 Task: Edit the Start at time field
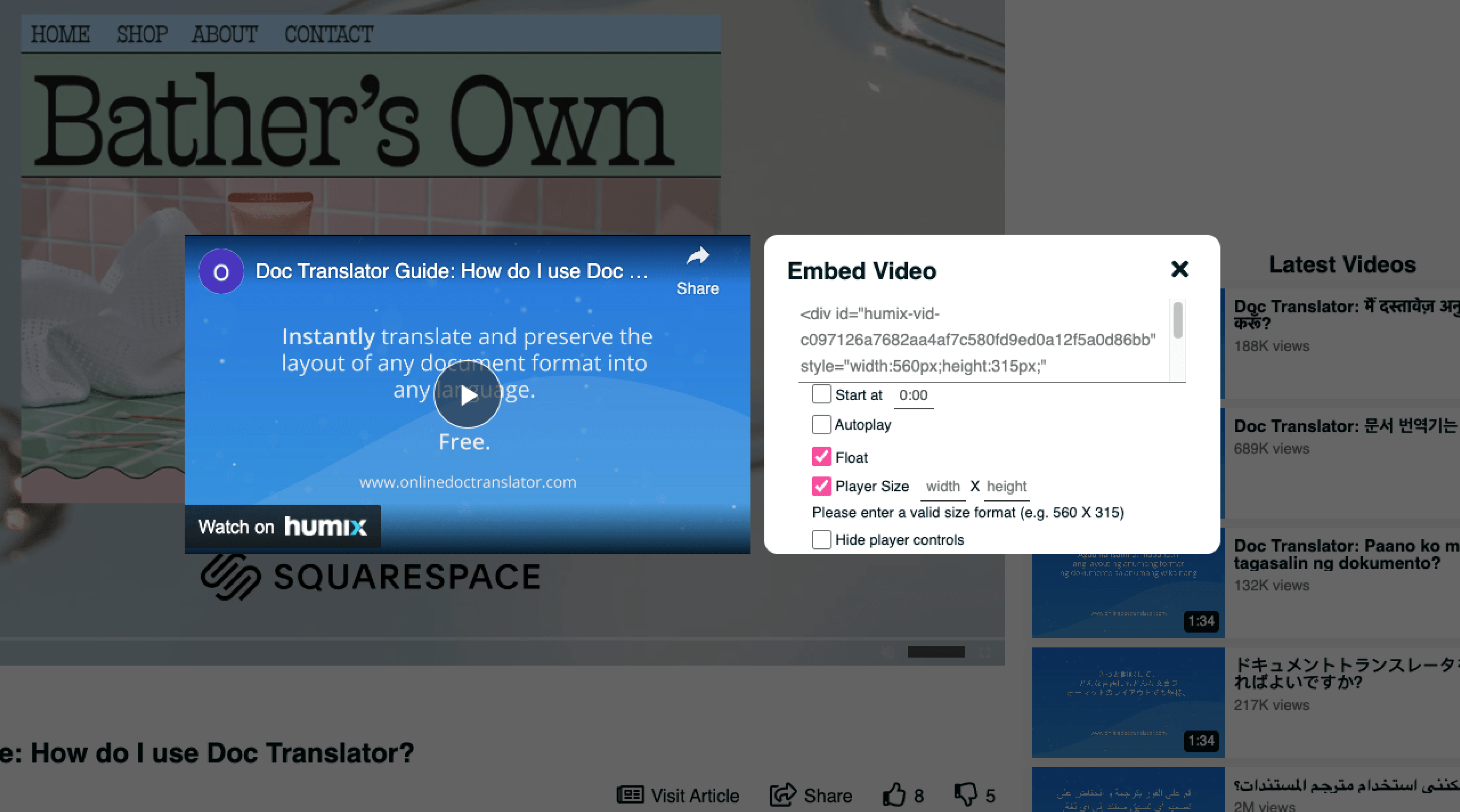[x=913, y=395]
